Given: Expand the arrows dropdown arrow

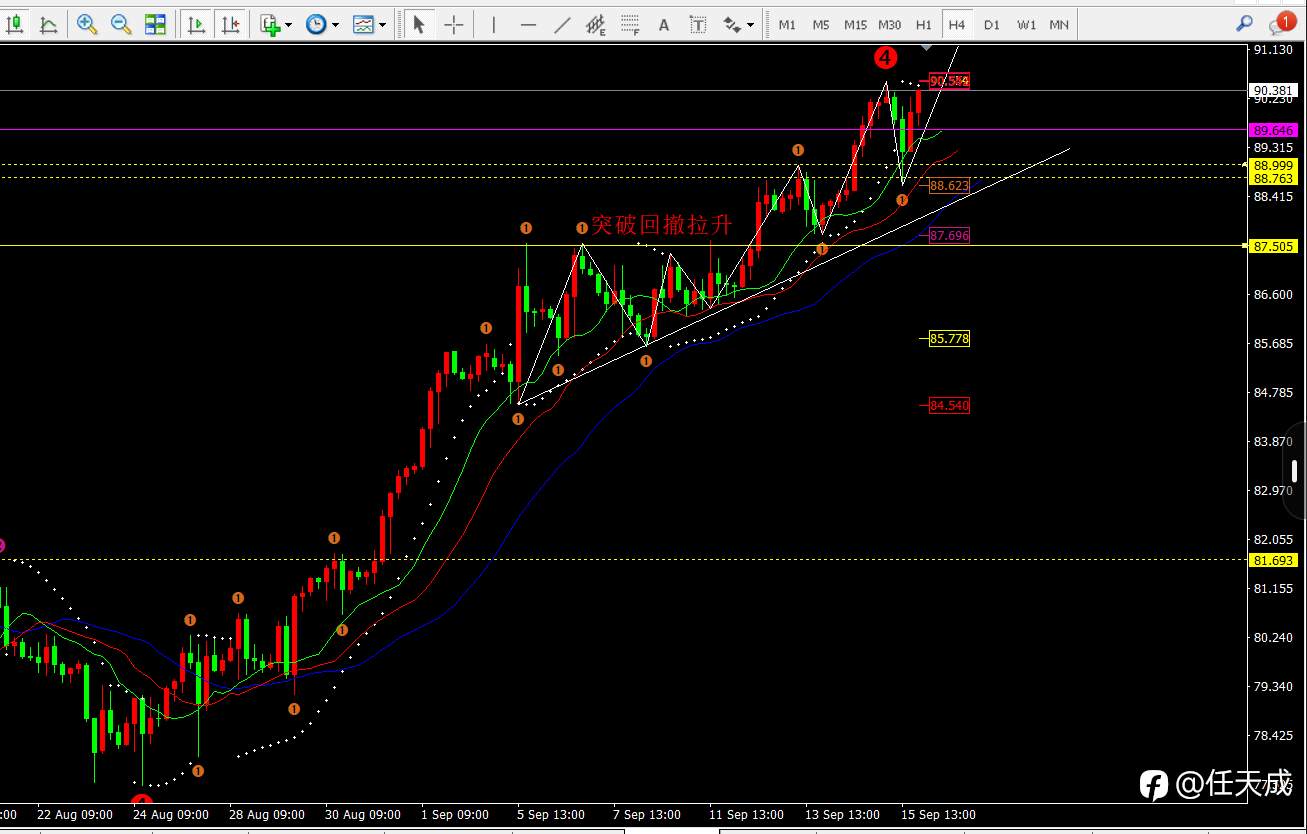Looking at the screenshot, I should click(751, 25).
